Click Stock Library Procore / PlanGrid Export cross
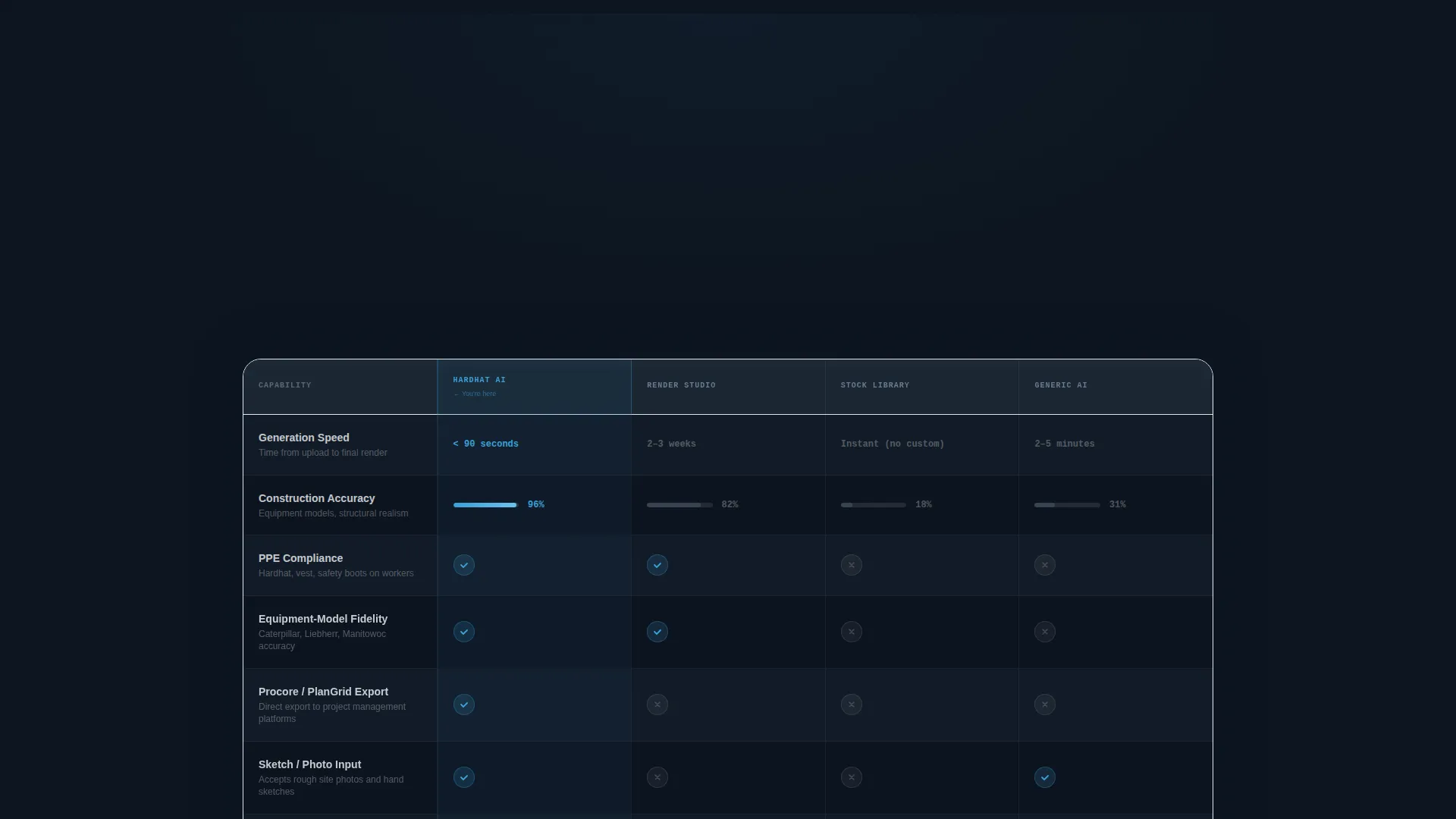The image size is (1456, 819). [x=851, y=704]
